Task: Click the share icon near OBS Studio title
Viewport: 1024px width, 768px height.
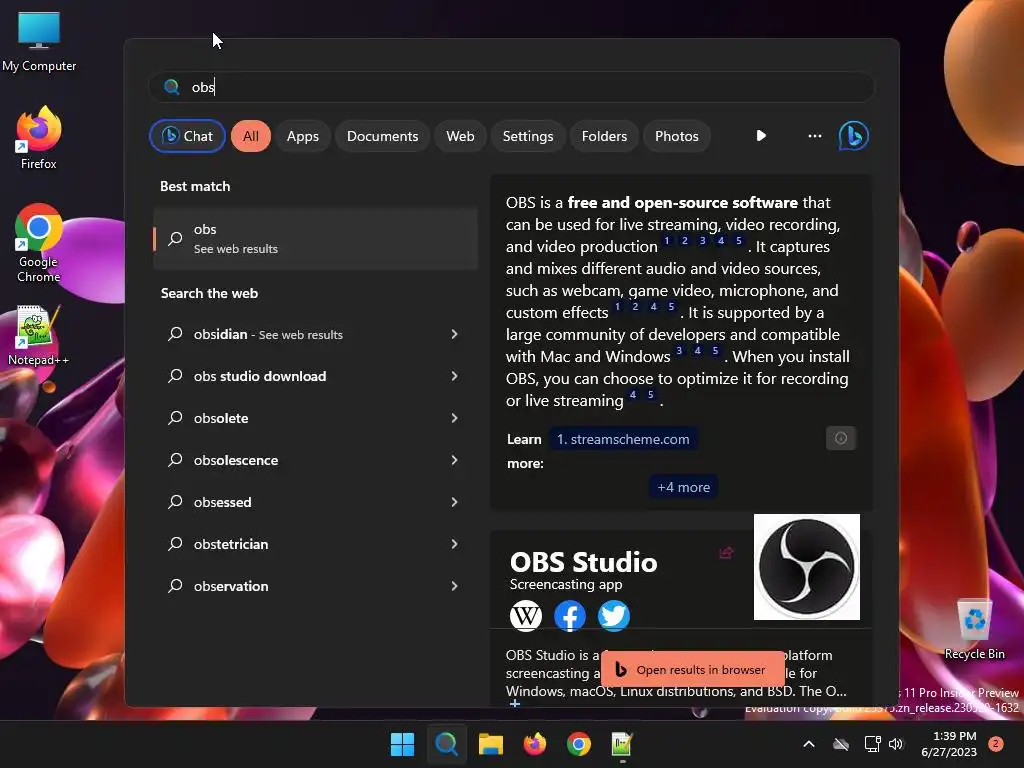Action: 726,553
